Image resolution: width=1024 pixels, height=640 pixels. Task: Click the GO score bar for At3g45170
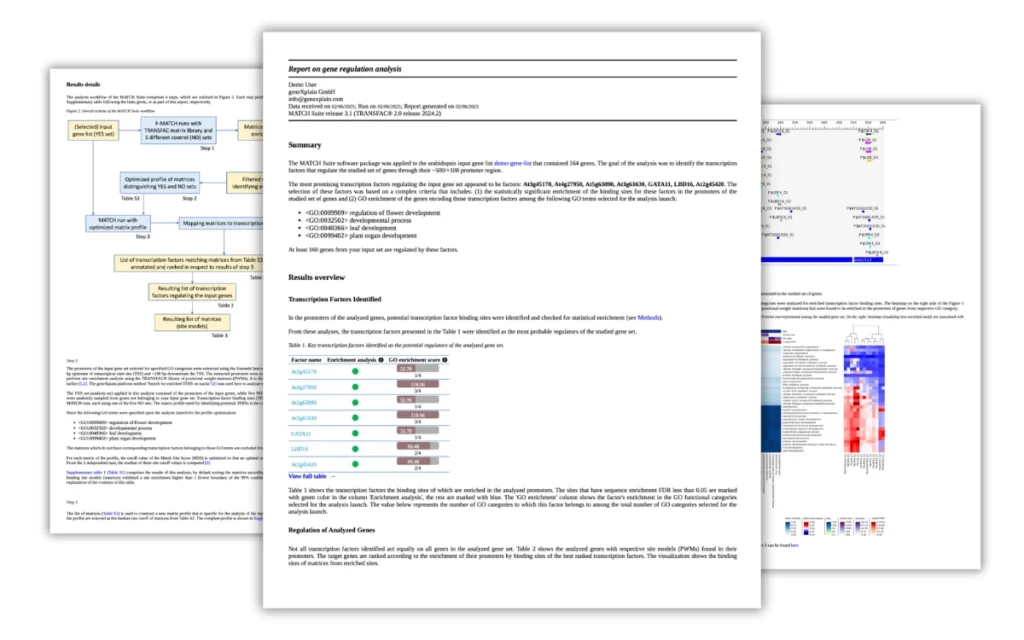point(418,369)
